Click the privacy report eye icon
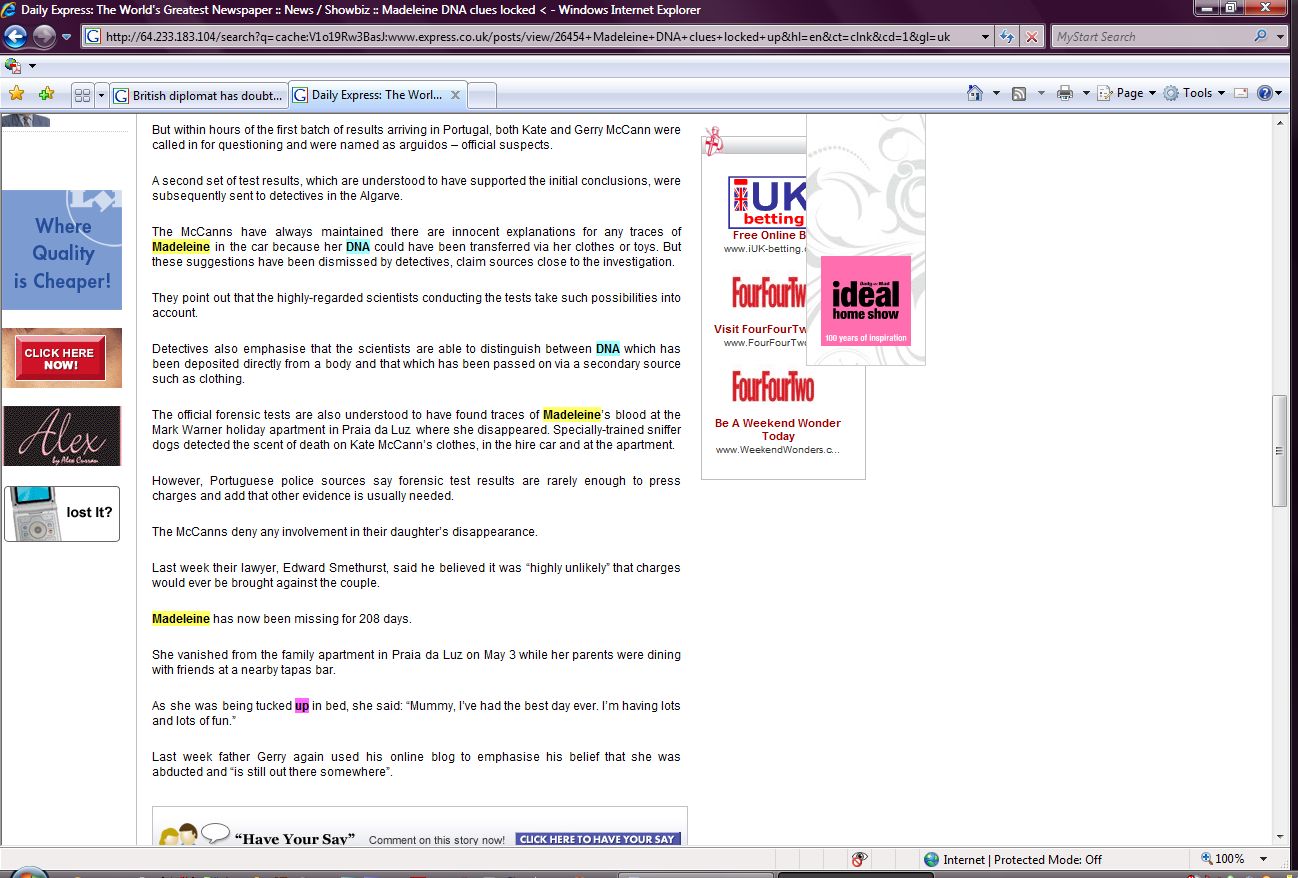The width and height of the screenshot is (1298, 878). pos(858,859)
